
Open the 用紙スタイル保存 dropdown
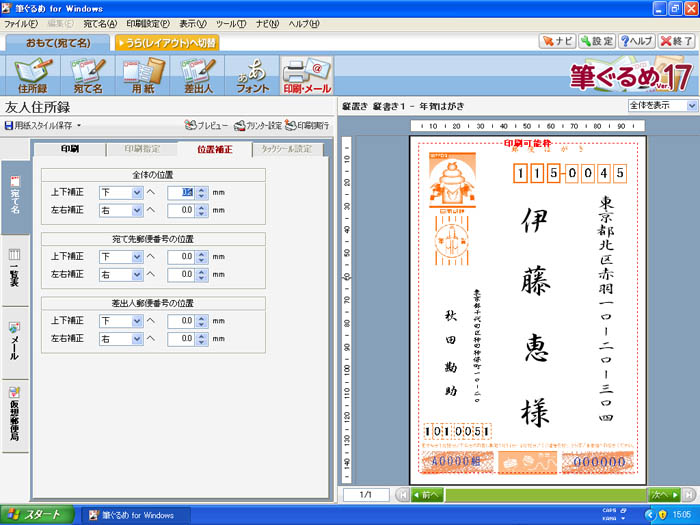pos(43,126)
